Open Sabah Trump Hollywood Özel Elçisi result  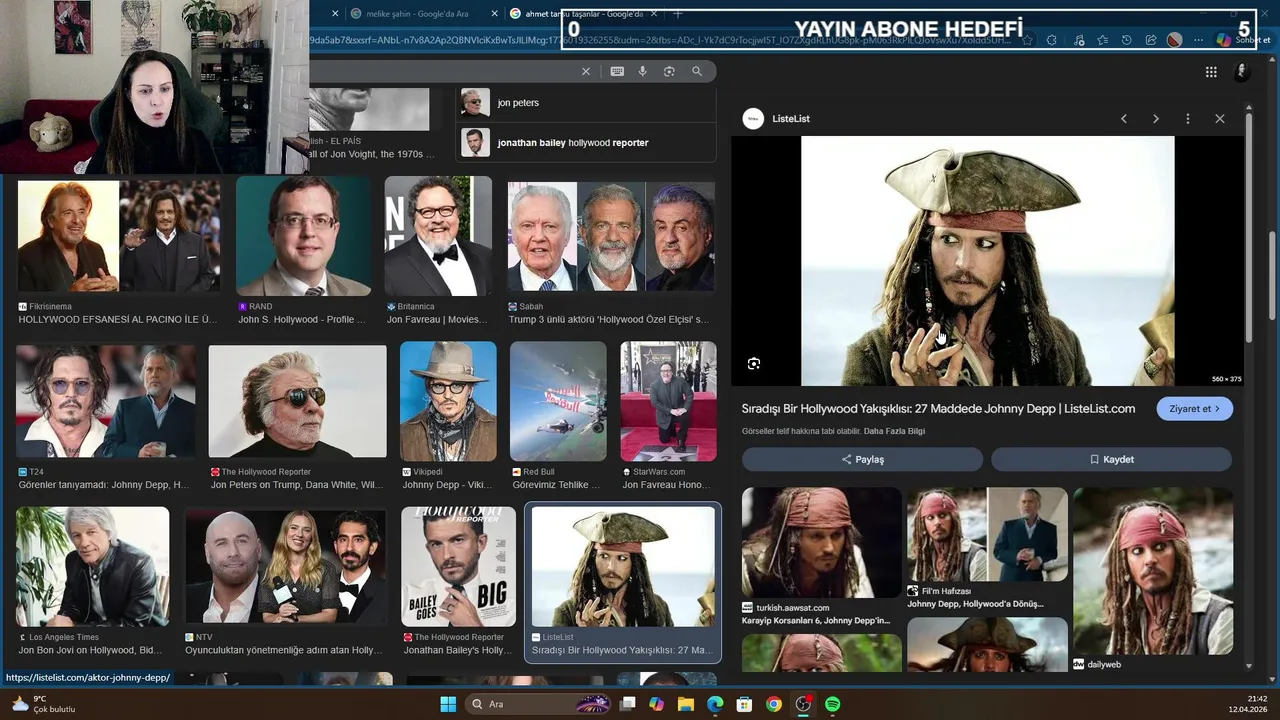coord(611,236)
